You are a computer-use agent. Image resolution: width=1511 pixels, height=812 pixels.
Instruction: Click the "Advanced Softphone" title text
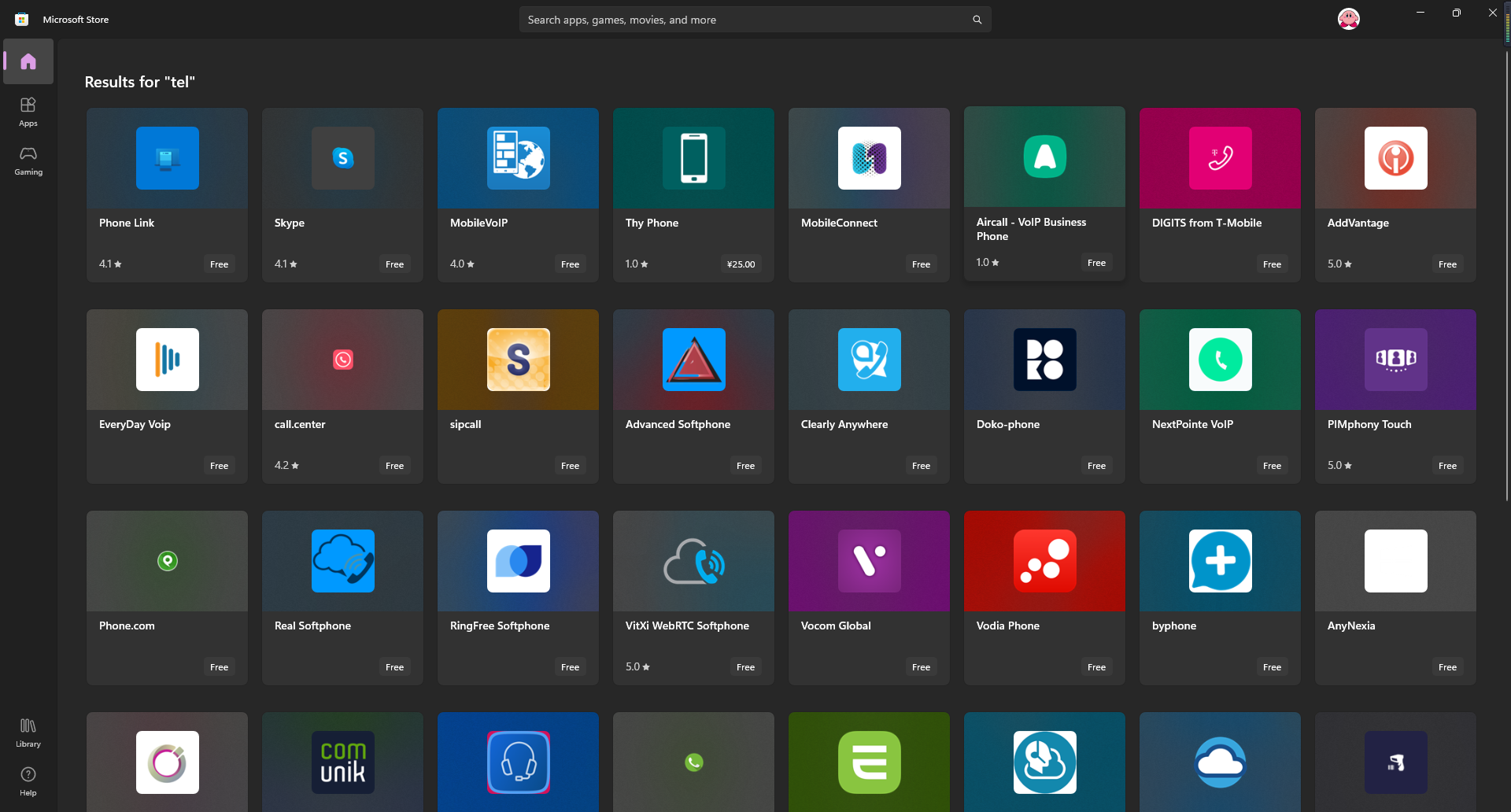click(x=678, y=424)
